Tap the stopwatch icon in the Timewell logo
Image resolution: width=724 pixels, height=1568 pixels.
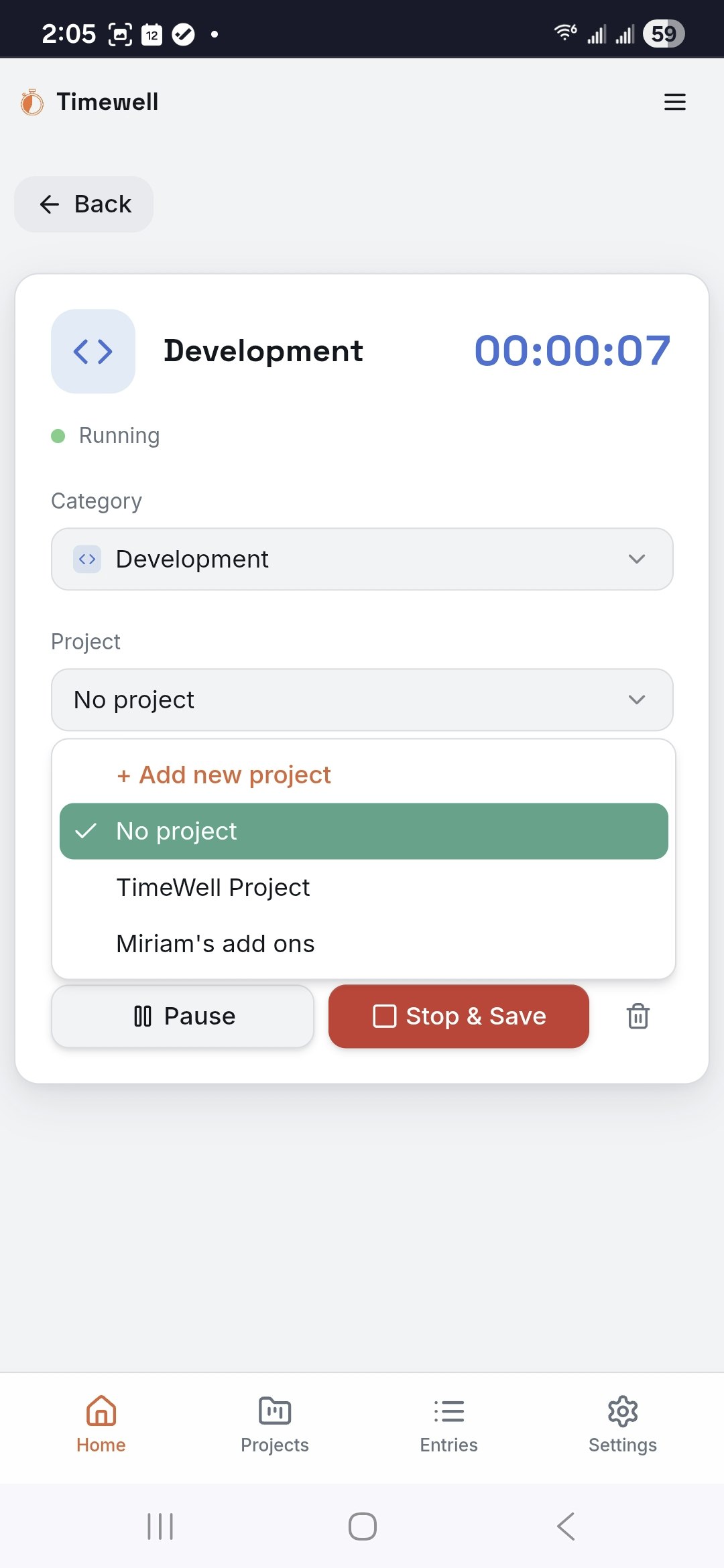(30, 101)
